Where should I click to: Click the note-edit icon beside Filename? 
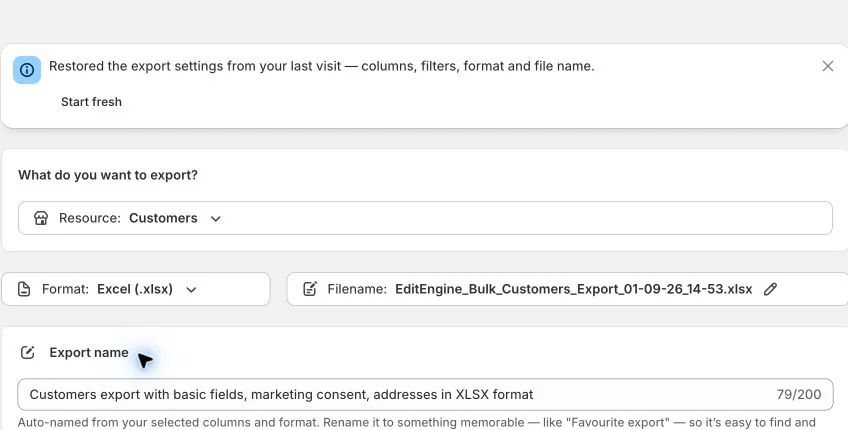(x=310, y=289)
